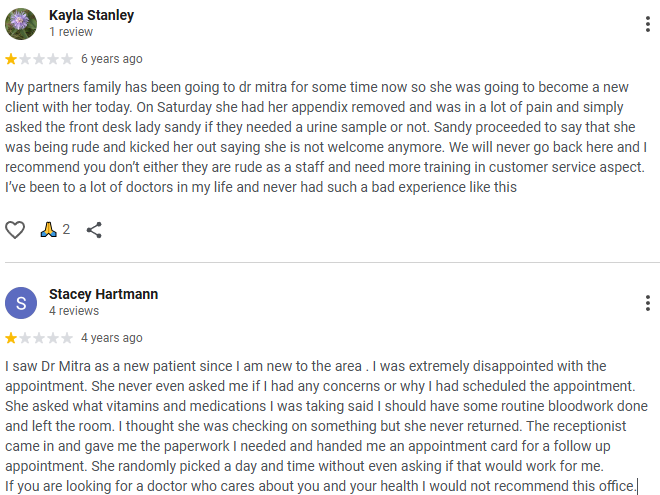Click the "1 review" count under Kayla Stanley
This screenshot has height=495, width=660.
[71, 32]
